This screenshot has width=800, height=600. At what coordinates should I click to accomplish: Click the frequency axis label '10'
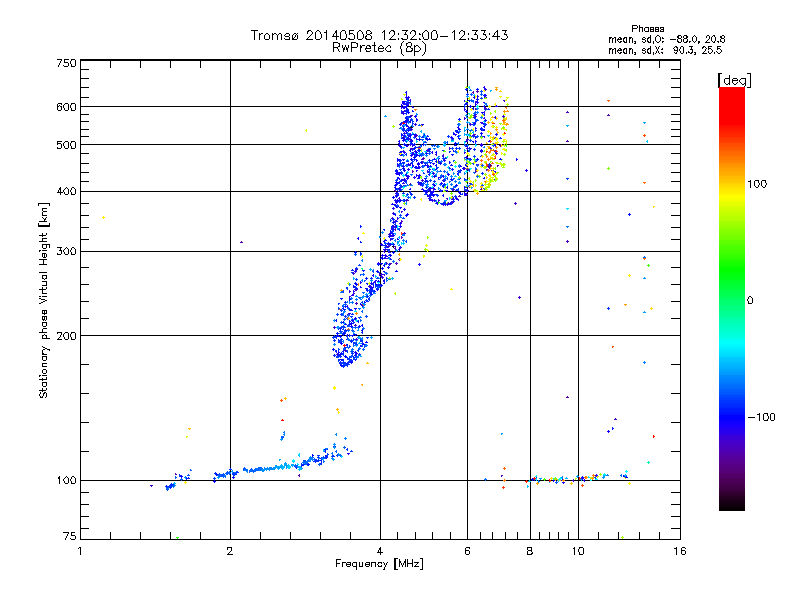(x=578, y=551)
